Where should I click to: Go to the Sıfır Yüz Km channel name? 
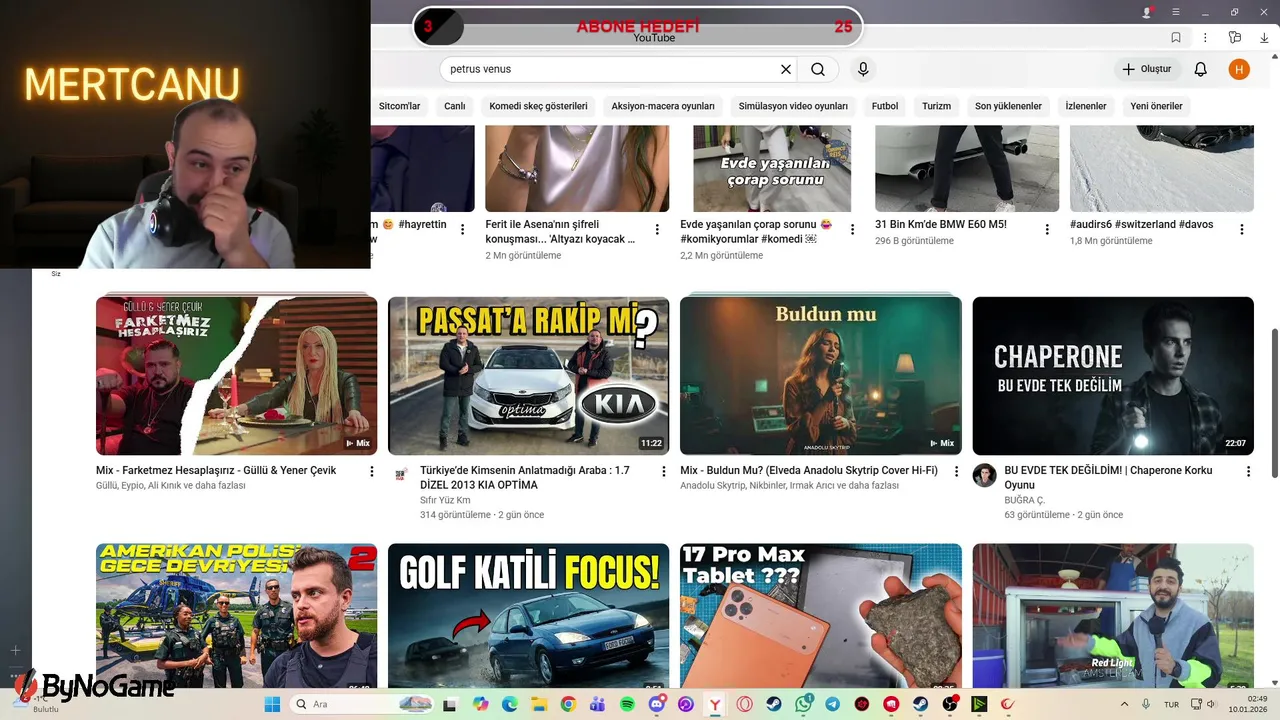(445, 500)
